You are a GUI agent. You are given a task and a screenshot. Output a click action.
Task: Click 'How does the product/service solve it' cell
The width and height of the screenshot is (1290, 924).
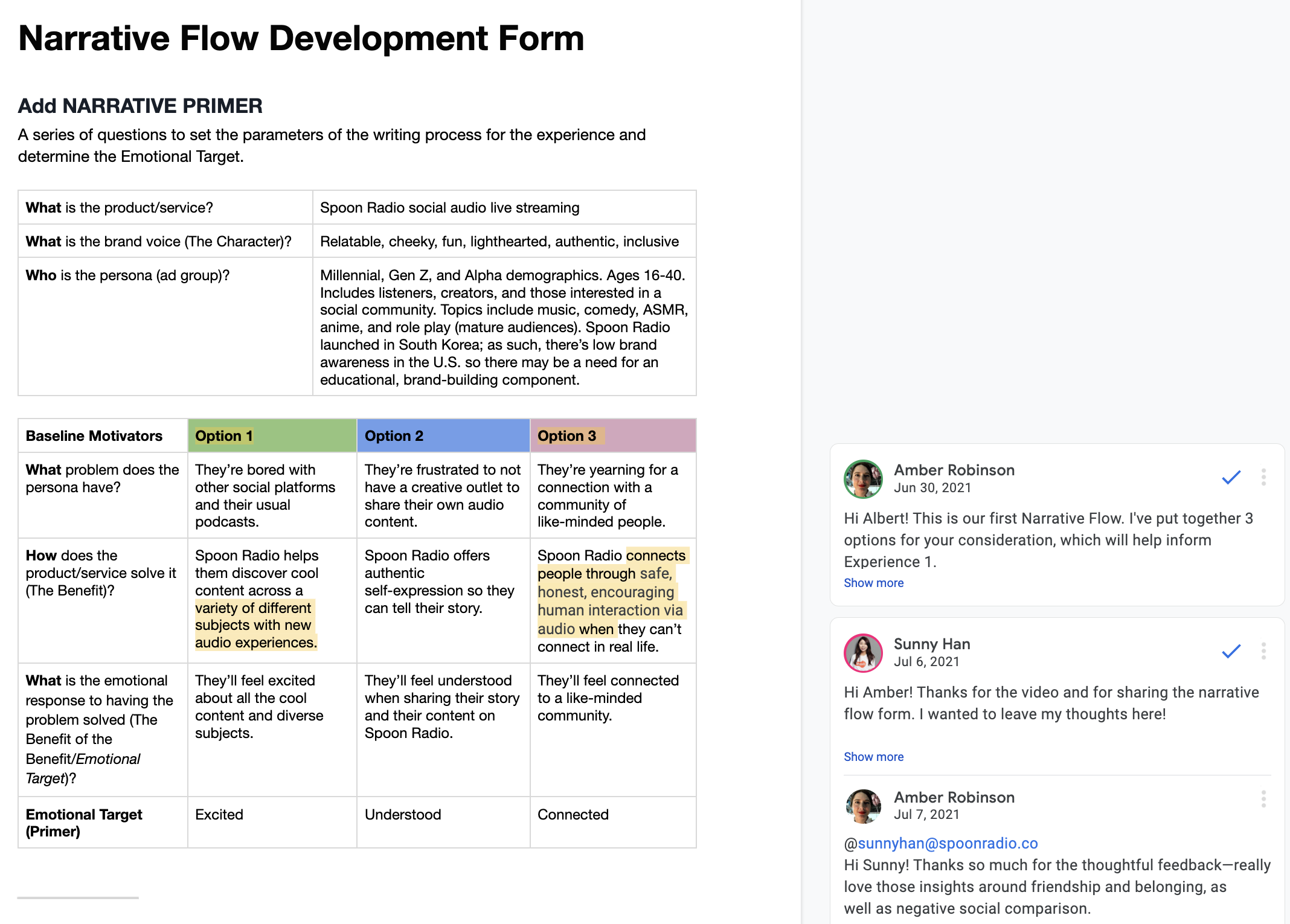(x=103, y=600)
